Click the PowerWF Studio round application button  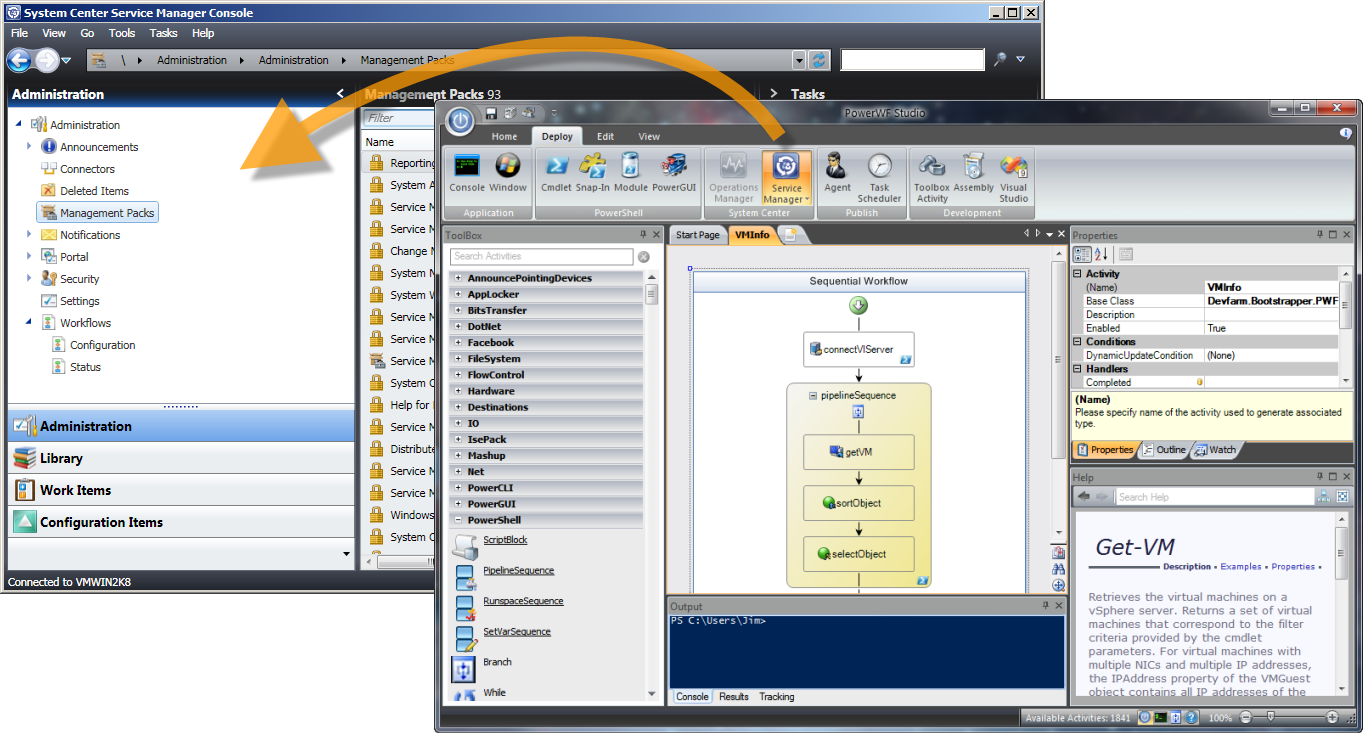460,120
